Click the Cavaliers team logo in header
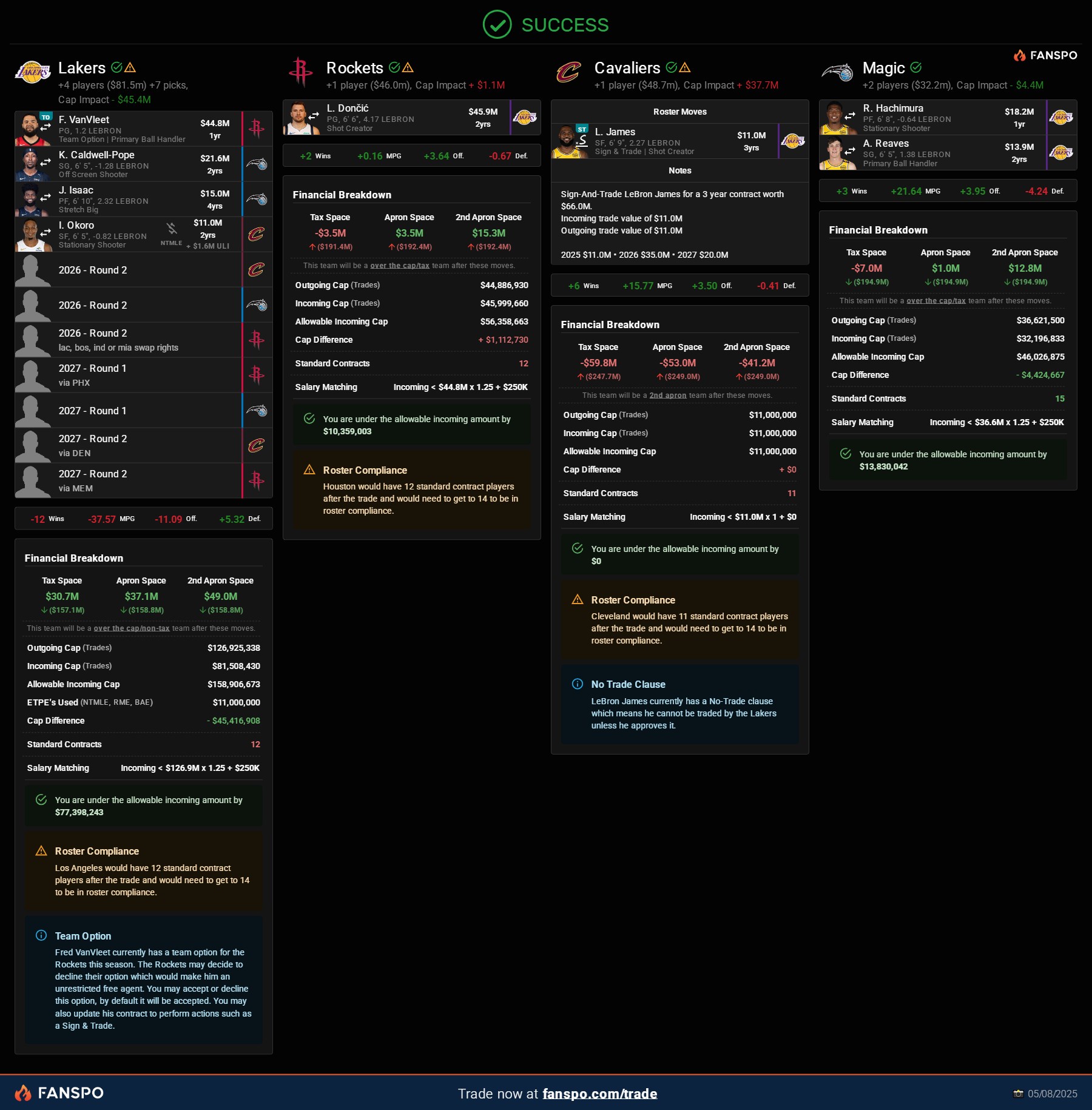 pyautogui.click(x=568, y=73)
